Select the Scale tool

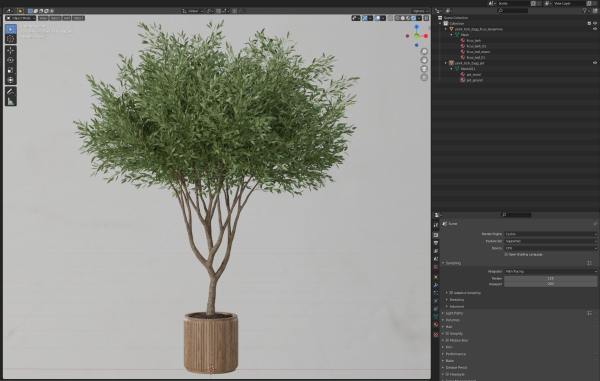[11, 70]
